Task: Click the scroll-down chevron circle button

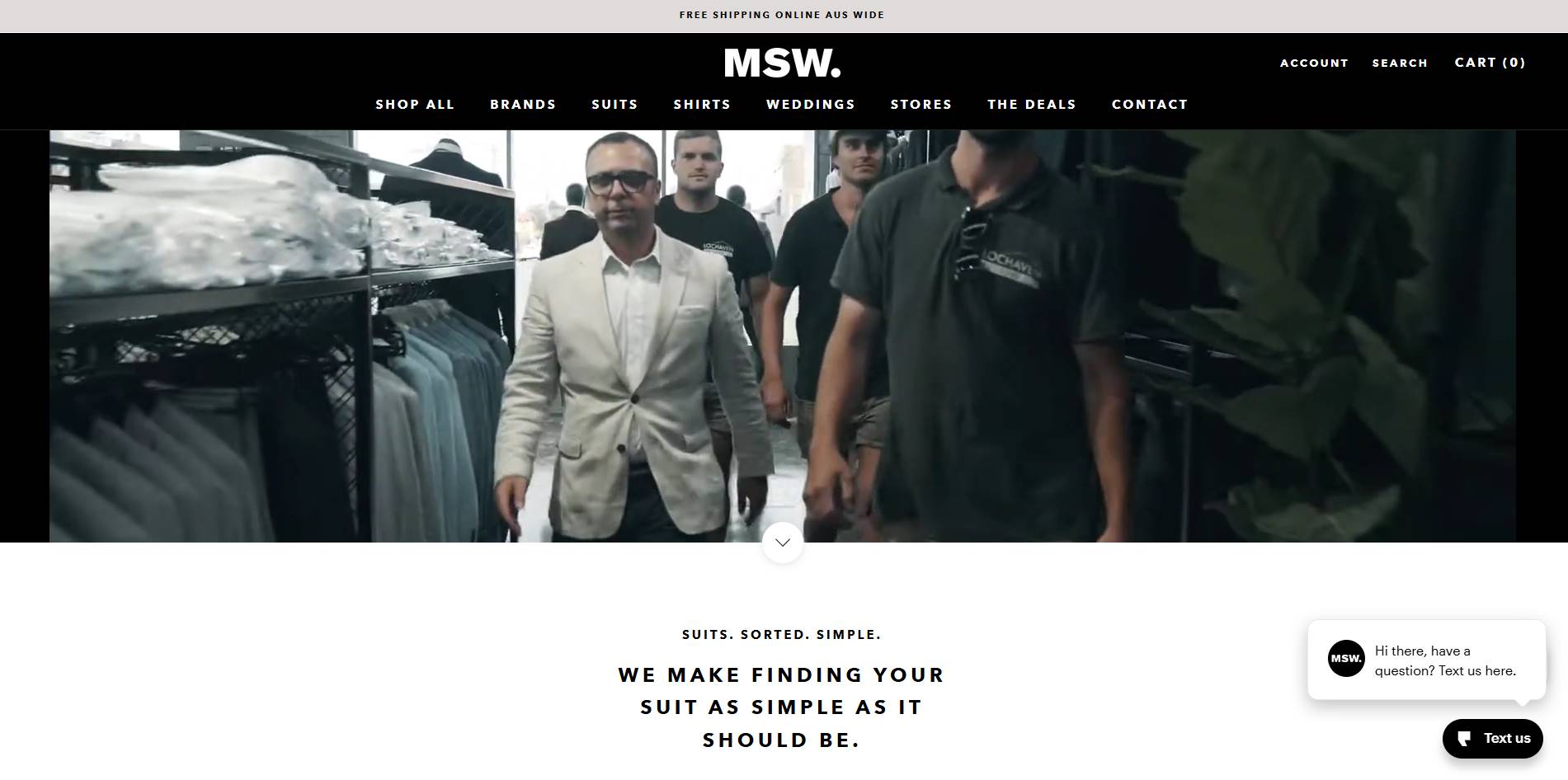Action: 783,543
